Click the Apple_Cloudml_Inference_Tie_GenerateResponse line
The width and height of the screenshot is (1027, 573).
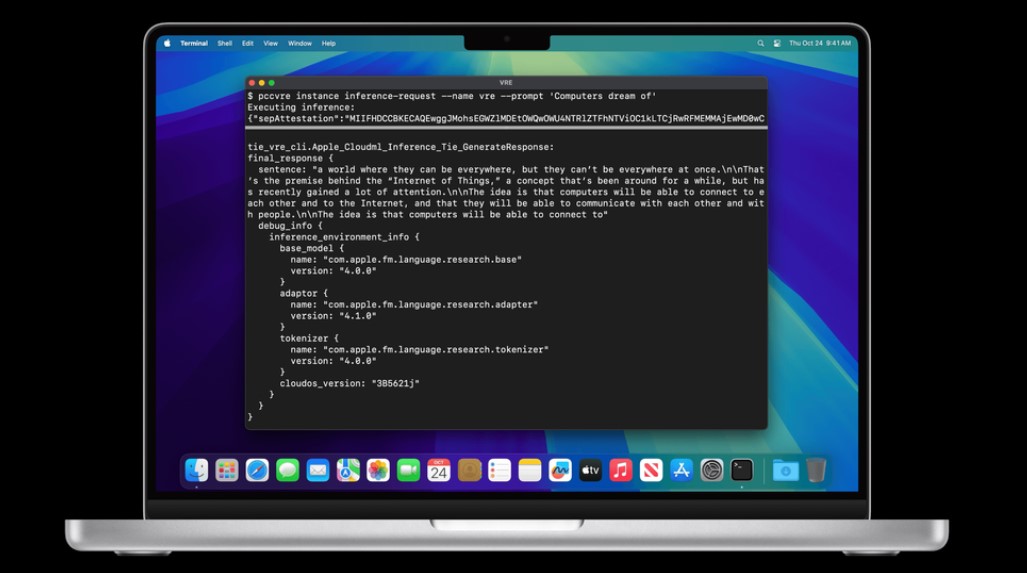click(x=400, y=147)
